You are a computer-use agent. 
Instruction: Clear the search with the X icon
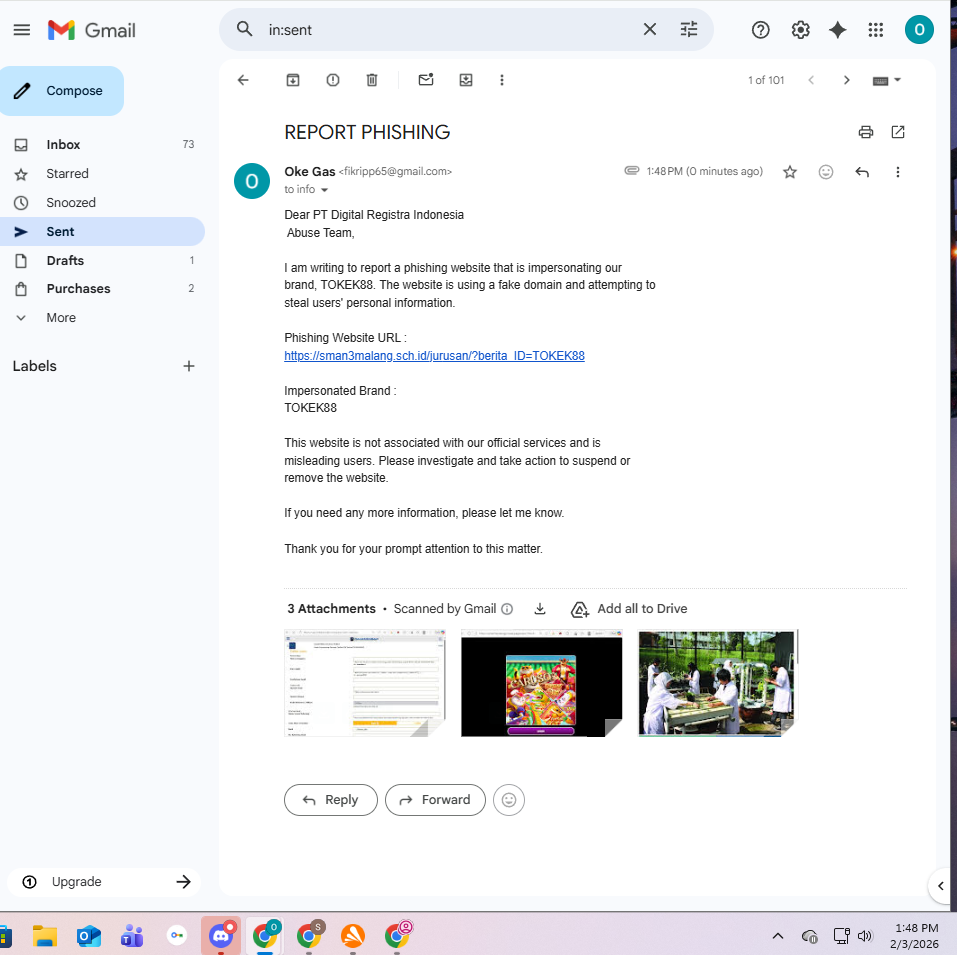(x=649, y=29)
